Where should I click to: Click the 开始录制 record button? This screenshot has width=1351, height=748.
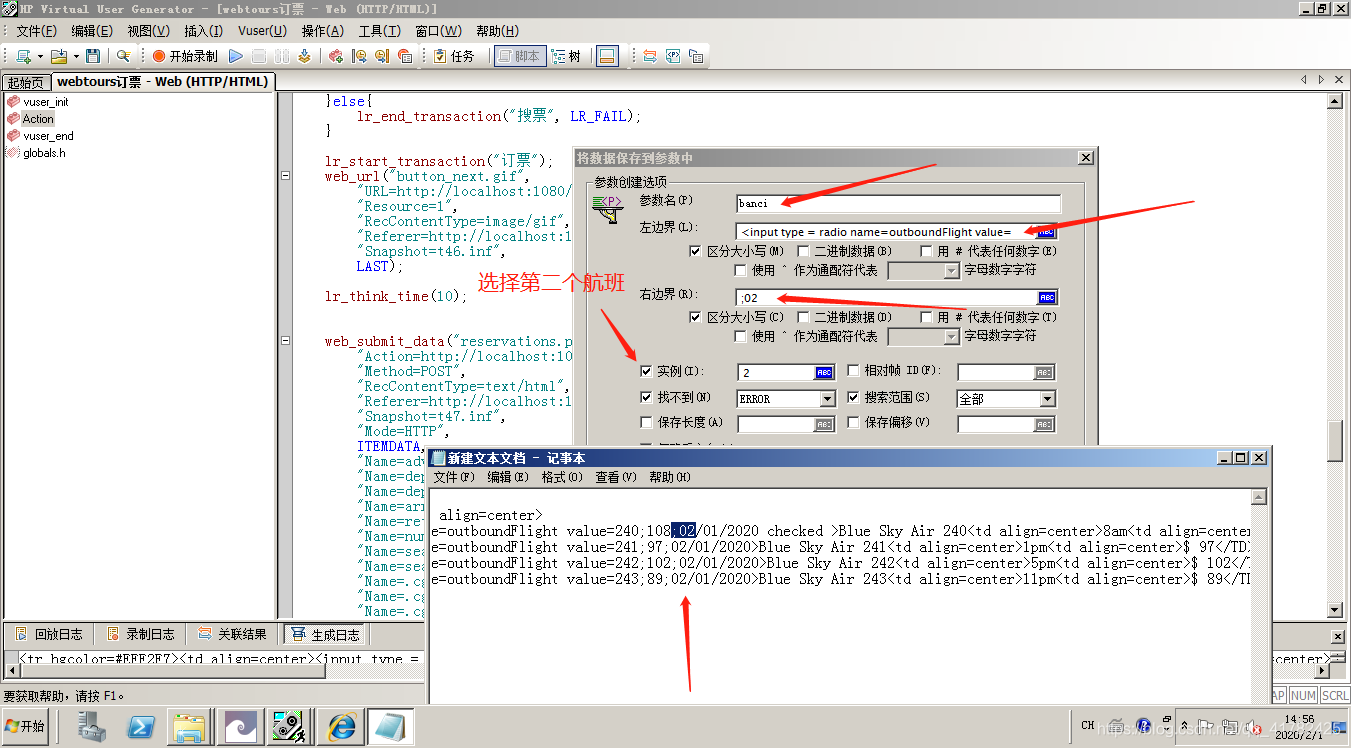tap(185, 56)
